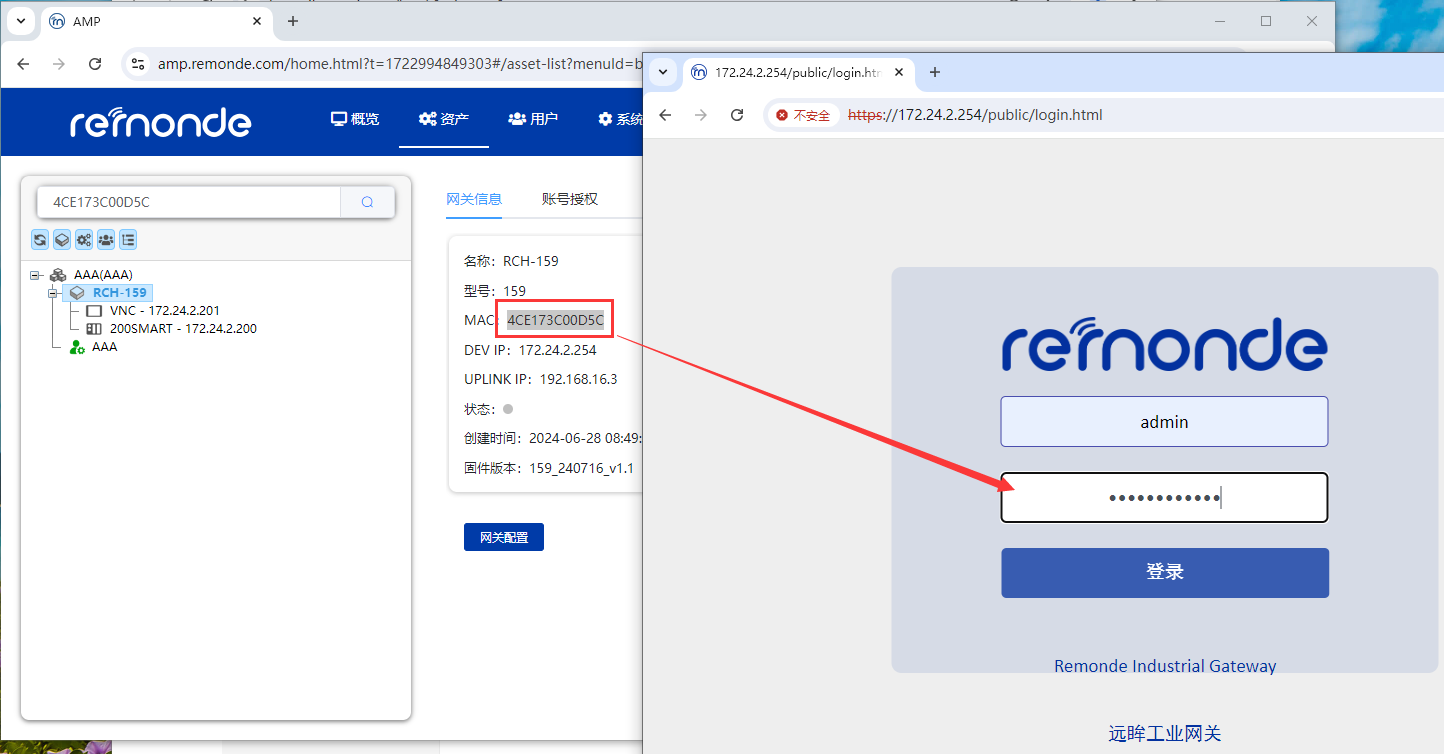
Task: Open the 资产 assets menu
Action: point(444,119)
